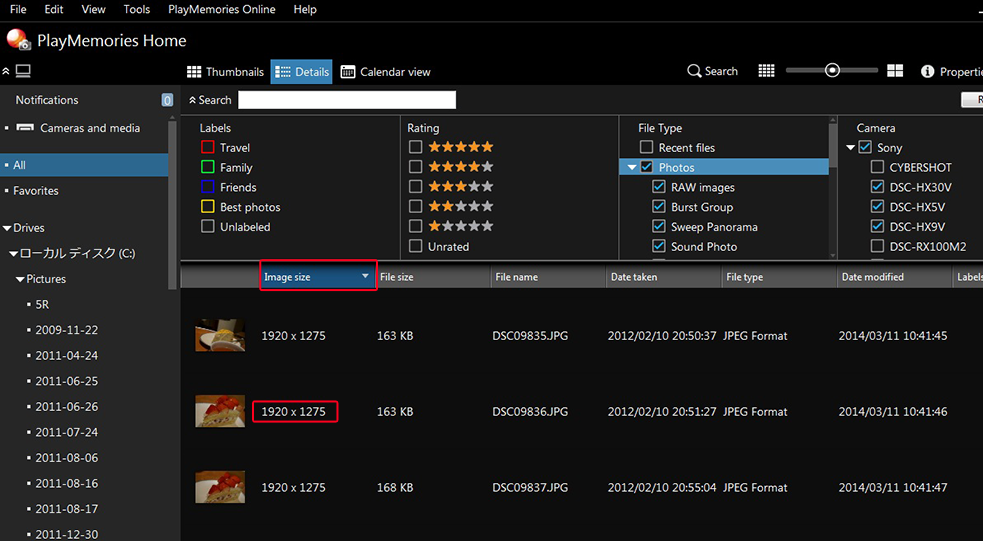Viewport: 983px width, 541px height.
Task: Uncheck the DSC-HX30V camera checkbox
Action: coord(878,187)
